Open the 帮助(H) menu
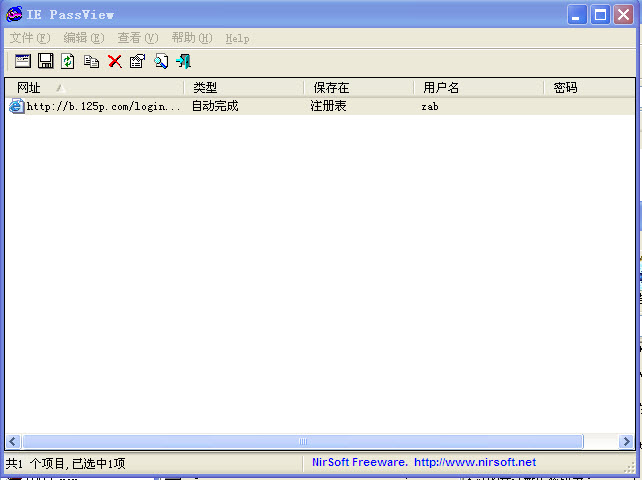642x480 pixels. [x=192, y=38]
